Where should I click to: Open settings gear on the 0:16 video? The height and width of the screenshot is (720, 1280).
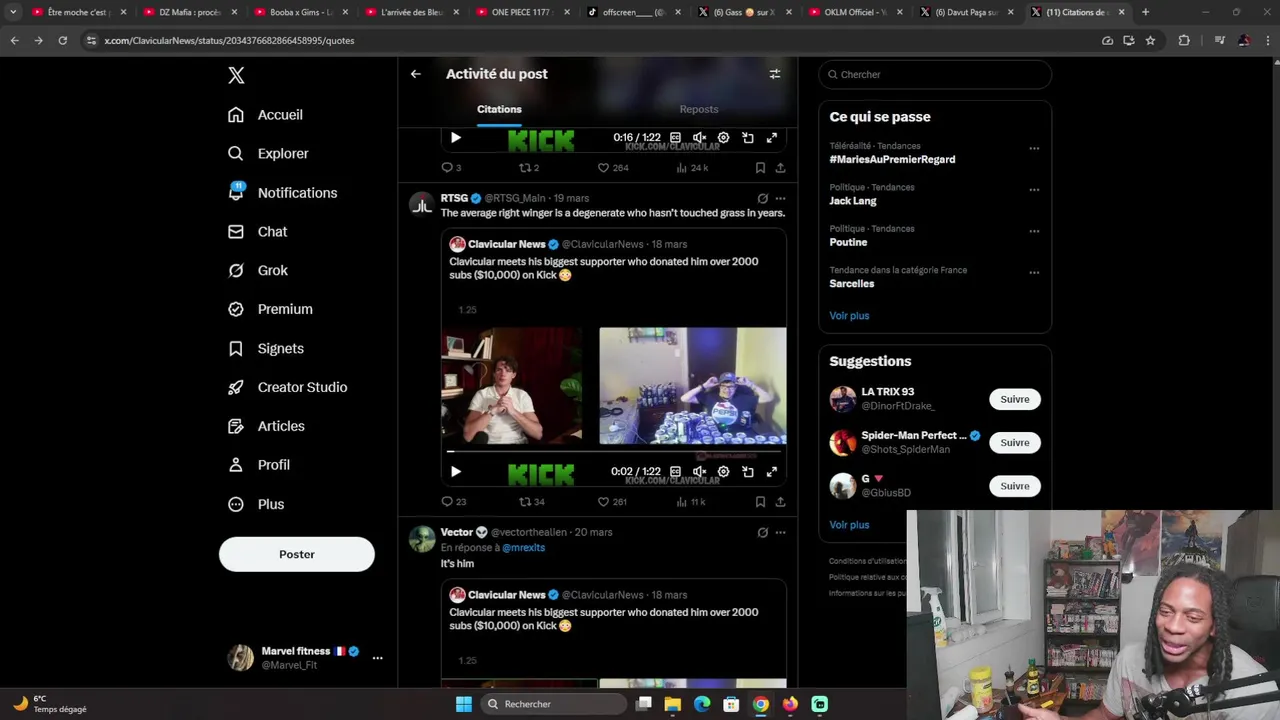[723, 138]
